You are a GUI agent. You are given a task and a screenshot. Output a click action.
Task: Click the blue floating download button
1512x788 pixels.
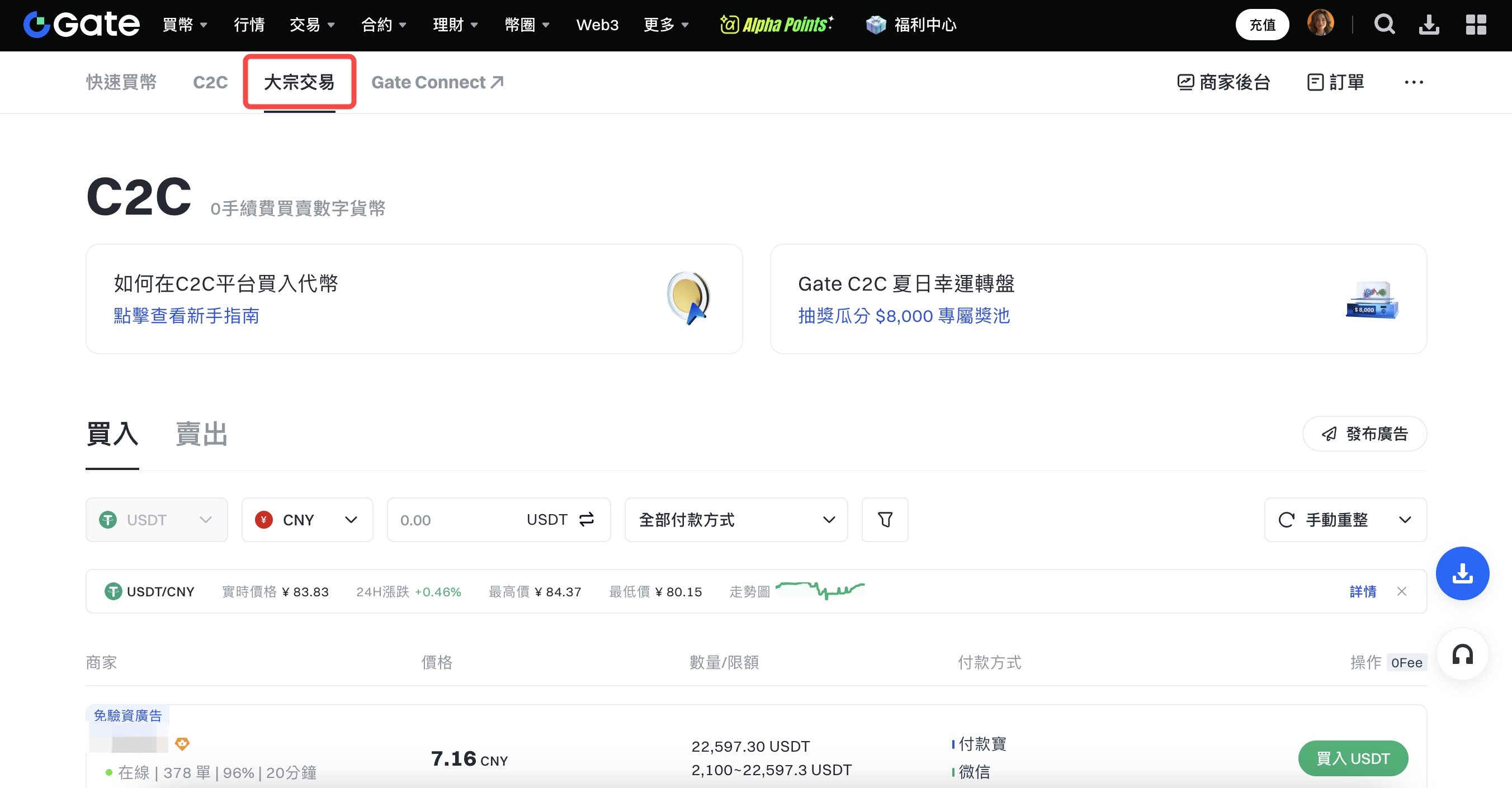pyautogui.click(x=1462, y=573)
